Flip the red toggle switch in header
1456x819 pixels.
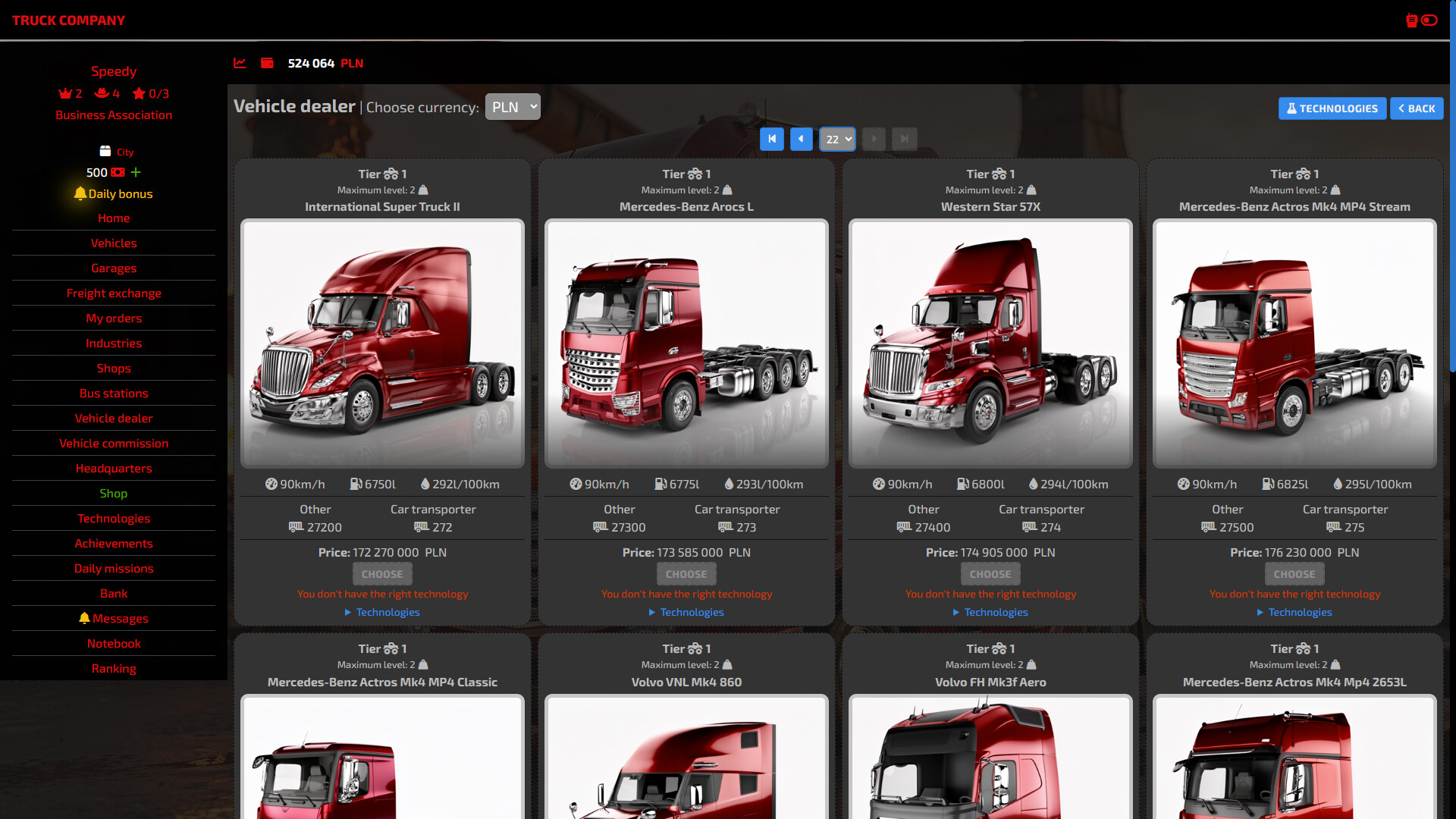(x=1429, y=20)
